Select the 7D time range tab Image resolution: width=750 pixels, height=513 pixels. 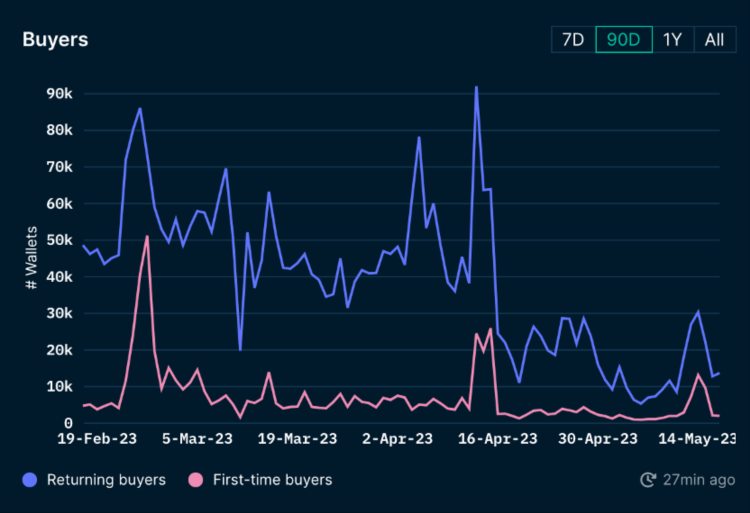pos(572,39)
